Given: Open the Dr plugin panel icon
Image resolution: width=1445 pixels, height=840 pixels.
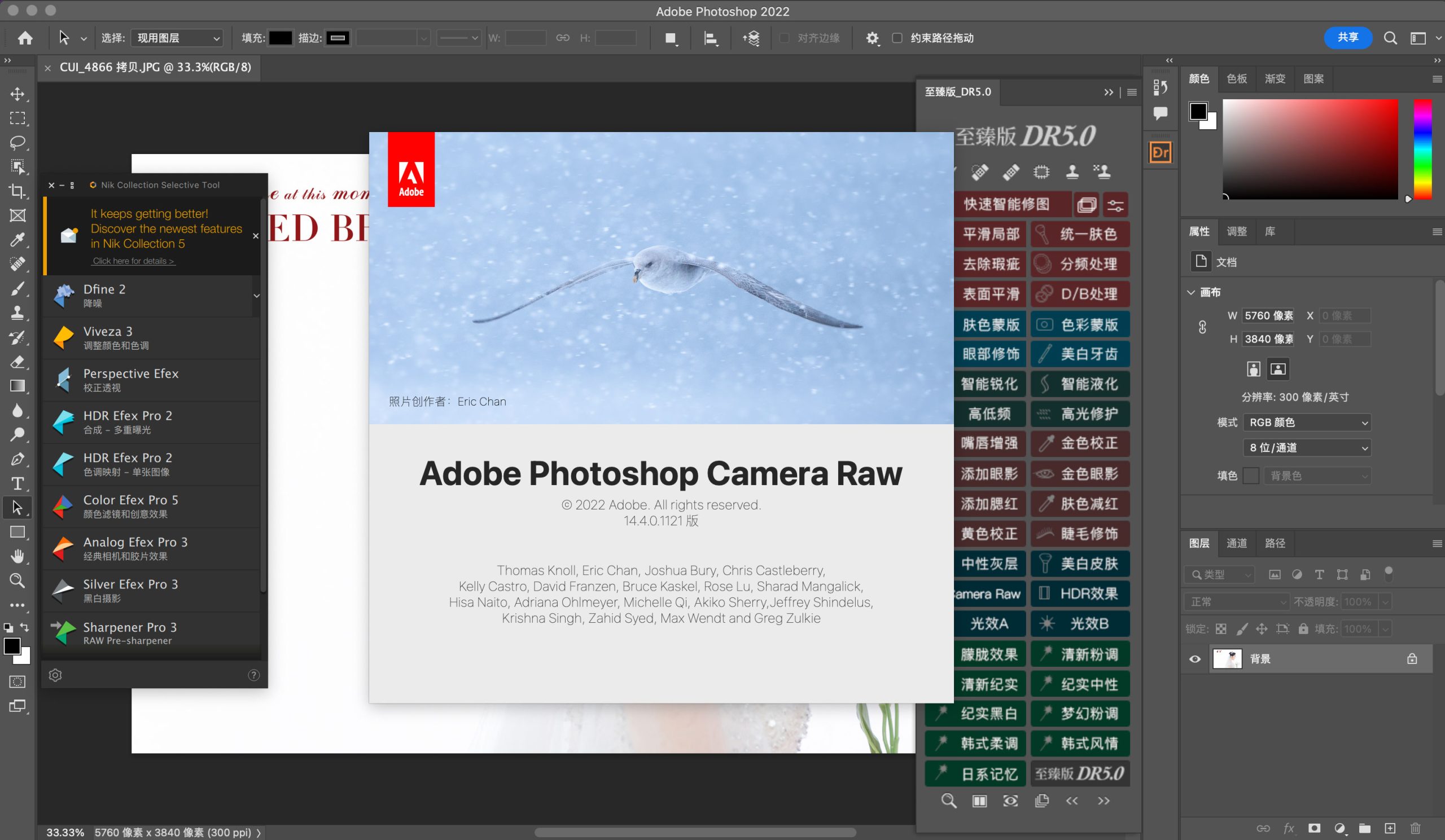Looking at the screenshot, I should click(1160, 152).
